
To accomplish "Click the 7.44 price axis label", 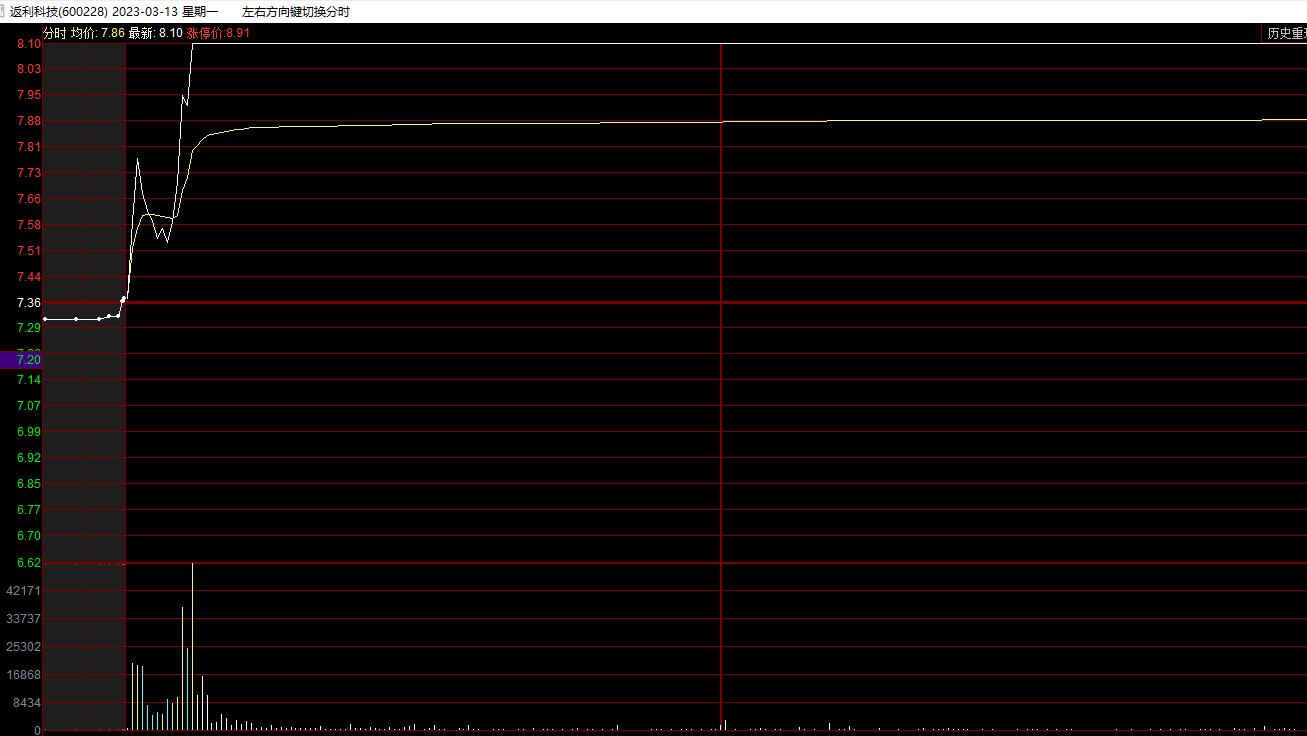I will pyautogui.click(x=29, y=277).
